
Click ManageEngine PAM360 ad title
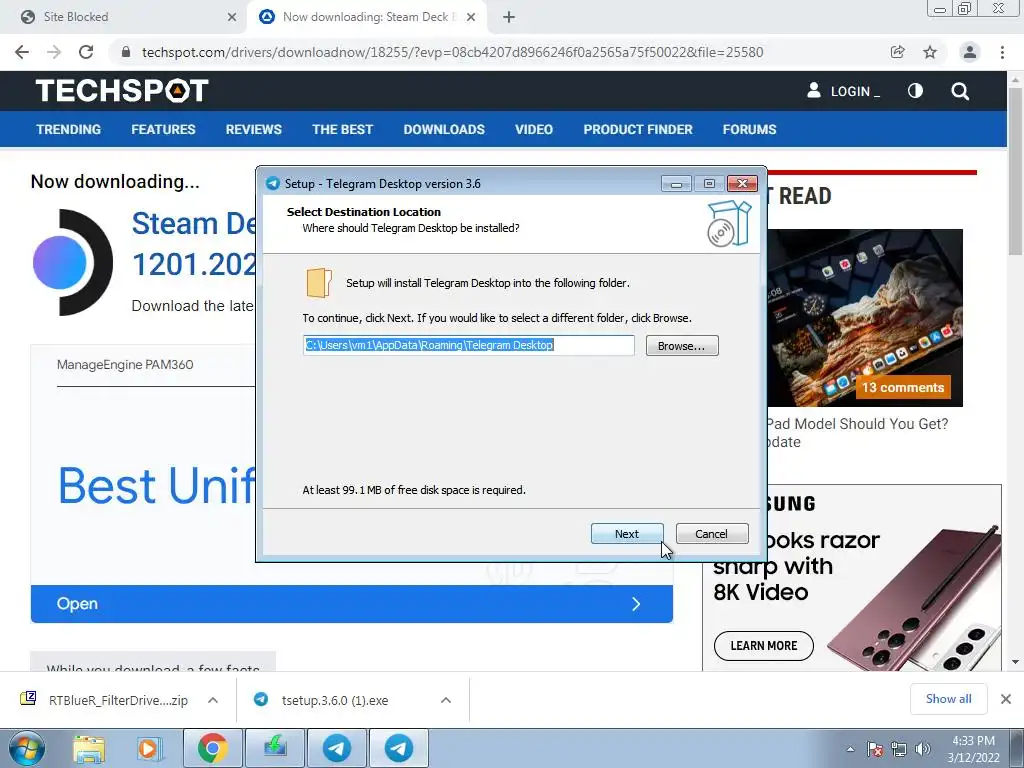point(125,364)
